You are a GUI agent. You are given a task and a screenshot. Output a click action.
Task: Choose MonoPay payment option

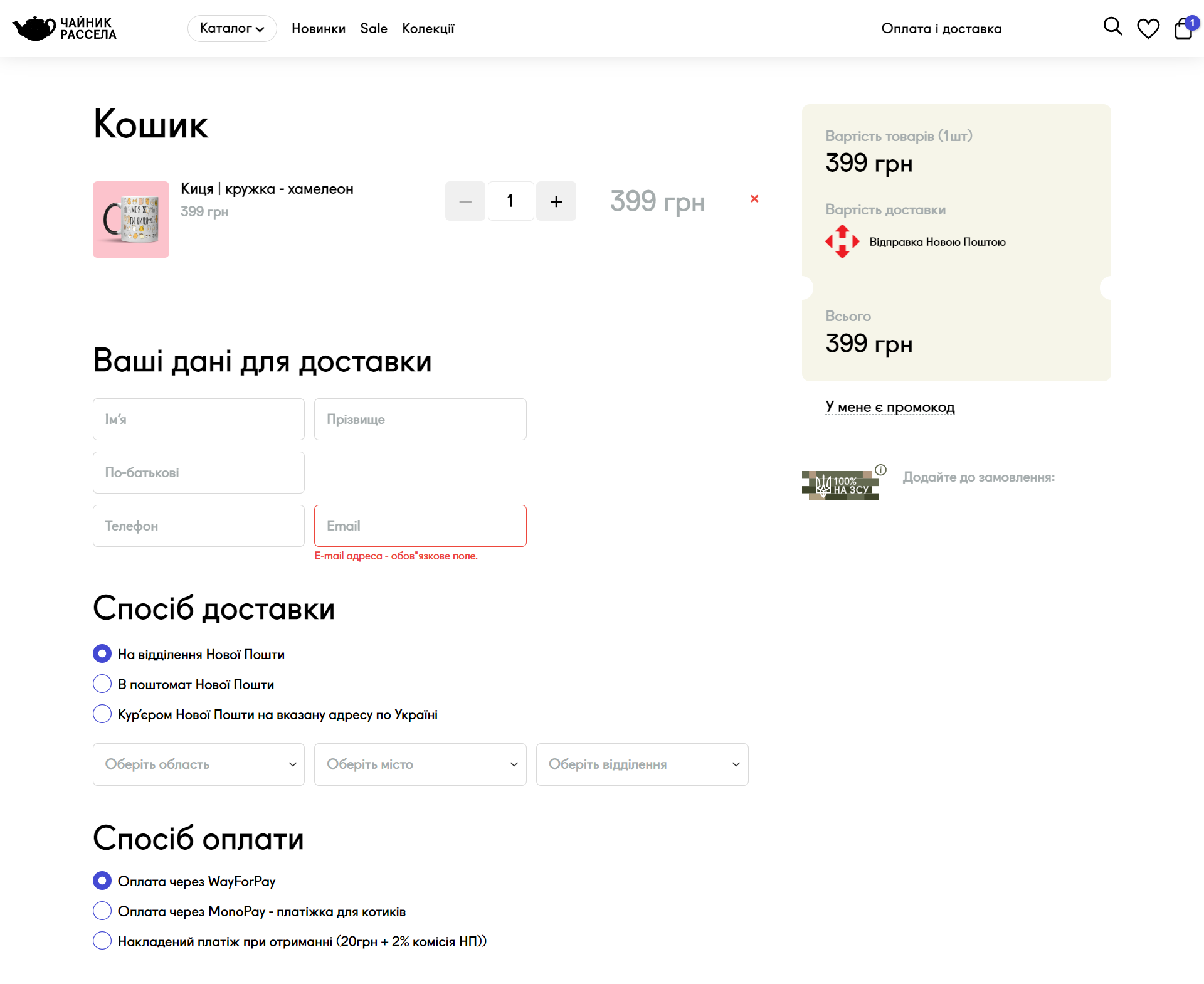pyautogui.click(x=102, y=911)
